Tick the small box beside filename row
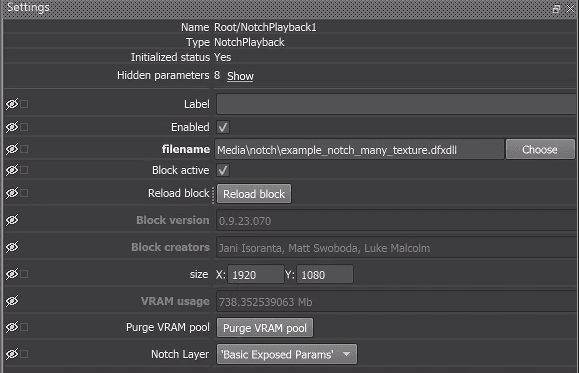Screen dimensions: 579x373 pos(24,149)
